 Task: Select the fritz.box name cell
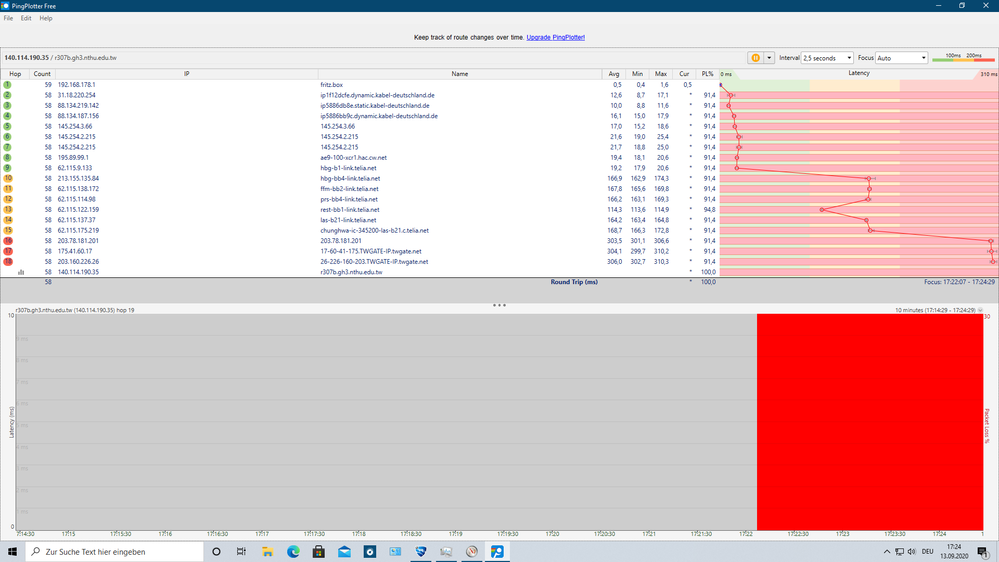(331, 85)
